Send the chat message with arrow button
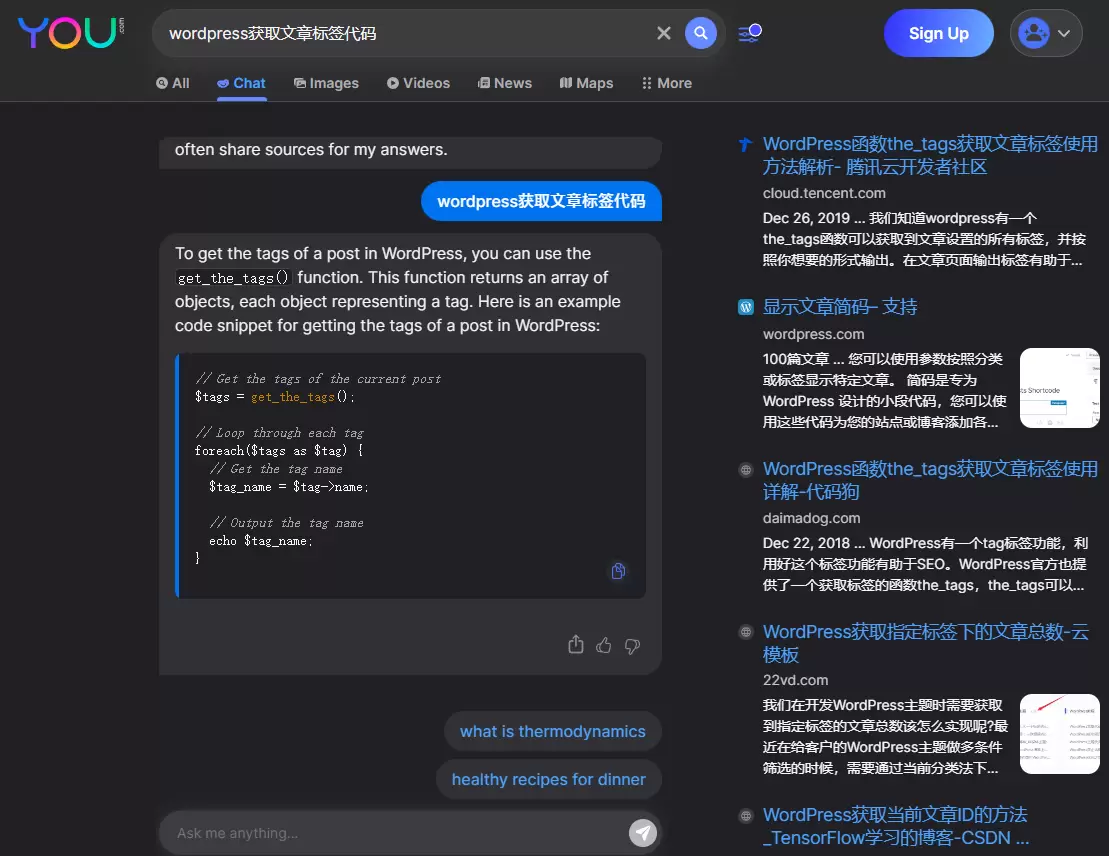This screenshot has height=856, width=1109. click(643, 833)
